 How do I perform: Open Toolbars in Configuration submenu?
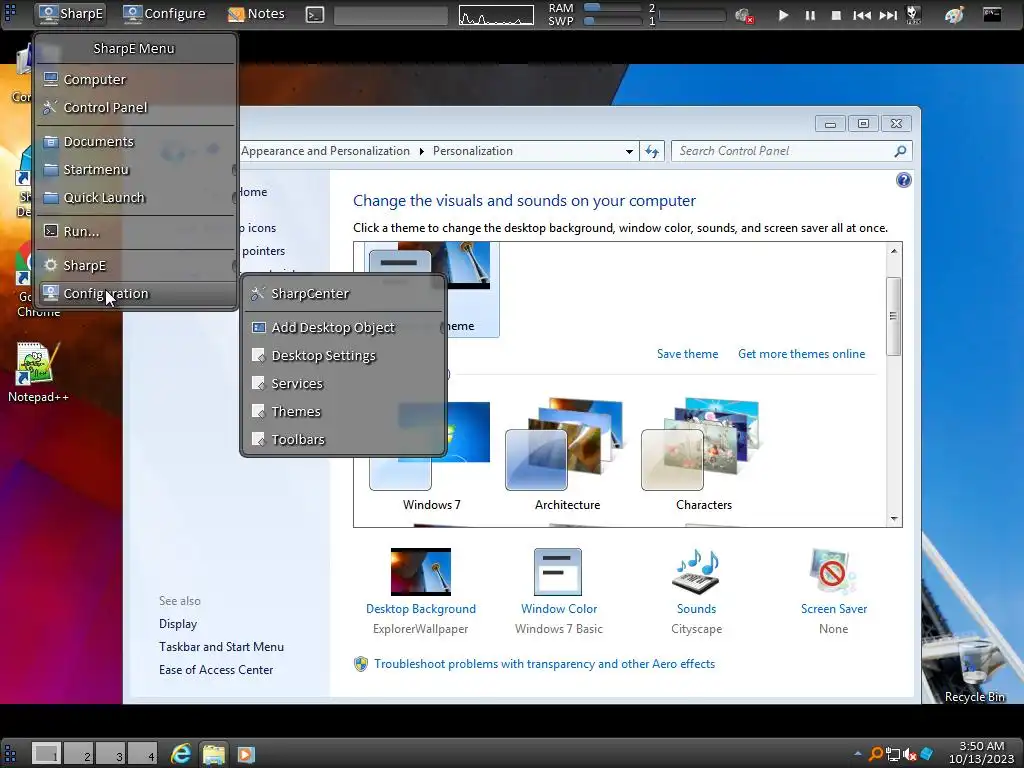pos(344,440)
